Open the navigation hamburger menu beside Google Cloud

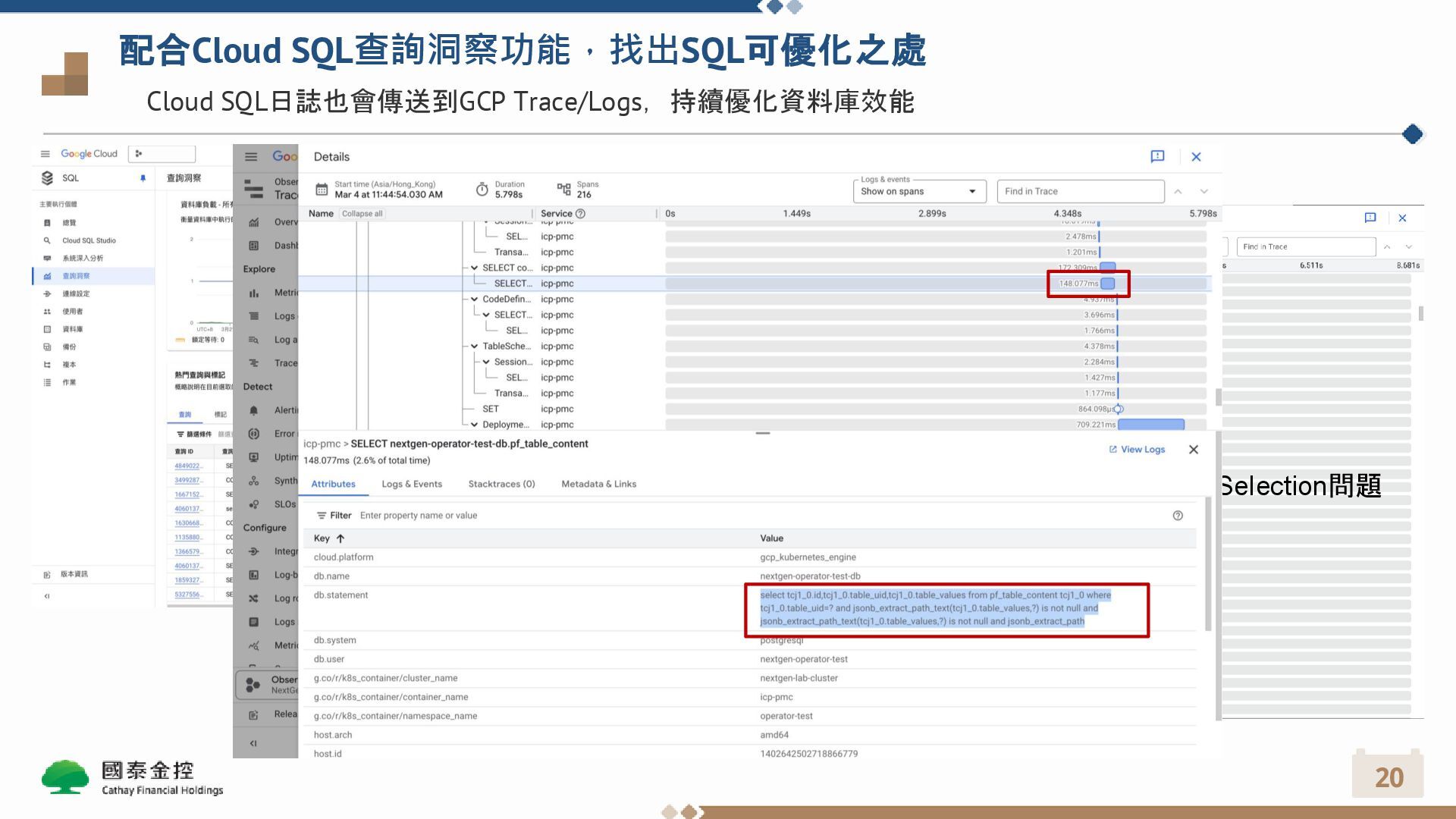coord(45,154)
